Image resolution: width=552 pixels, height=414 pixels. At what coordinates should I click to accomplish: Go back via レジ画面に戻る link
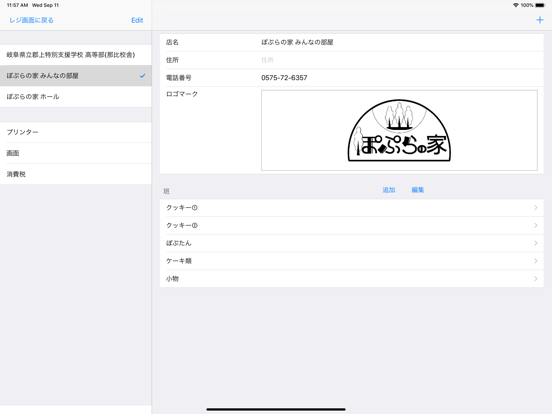[31, 20]
